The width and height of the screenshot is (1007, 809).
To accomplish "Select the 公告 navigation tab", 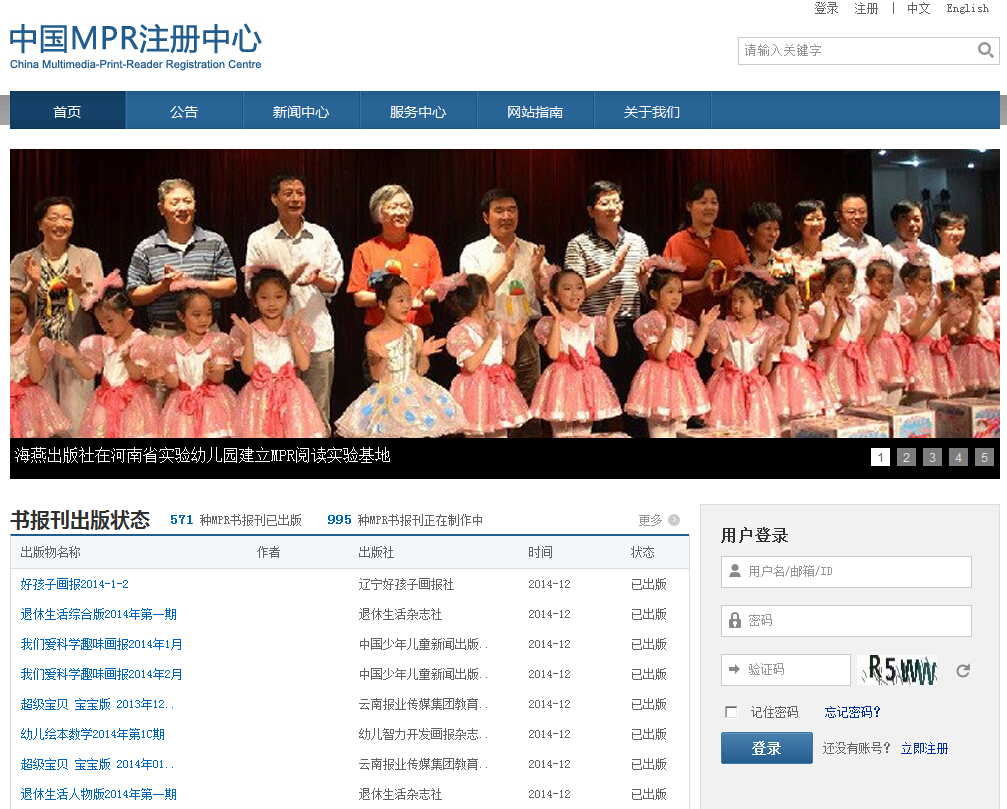I will click(184, 112).
